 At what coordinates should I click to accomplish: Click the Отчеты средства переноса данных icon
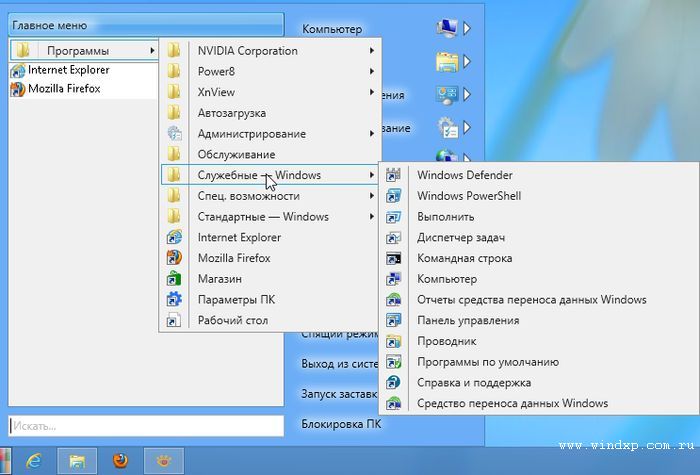pyautogui.click(x=393, y=300)
